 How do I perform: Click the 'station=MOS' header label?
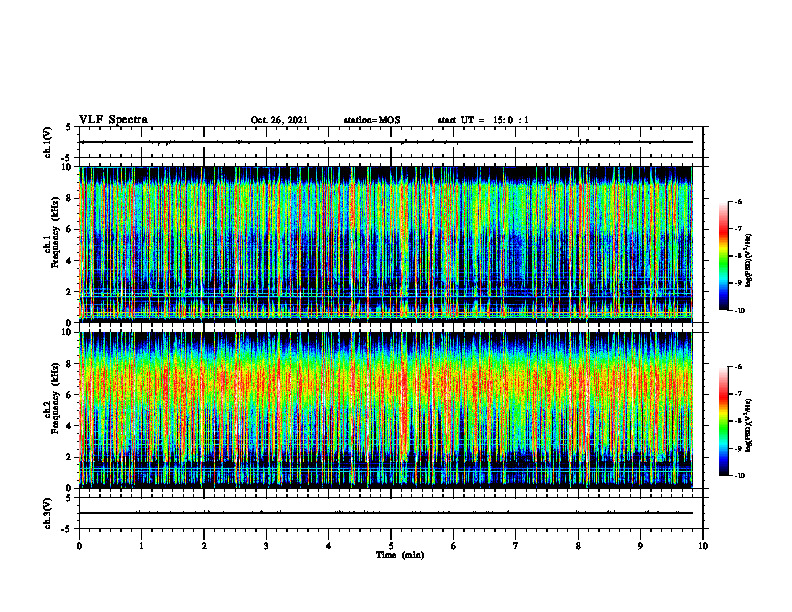coord(372,120)
